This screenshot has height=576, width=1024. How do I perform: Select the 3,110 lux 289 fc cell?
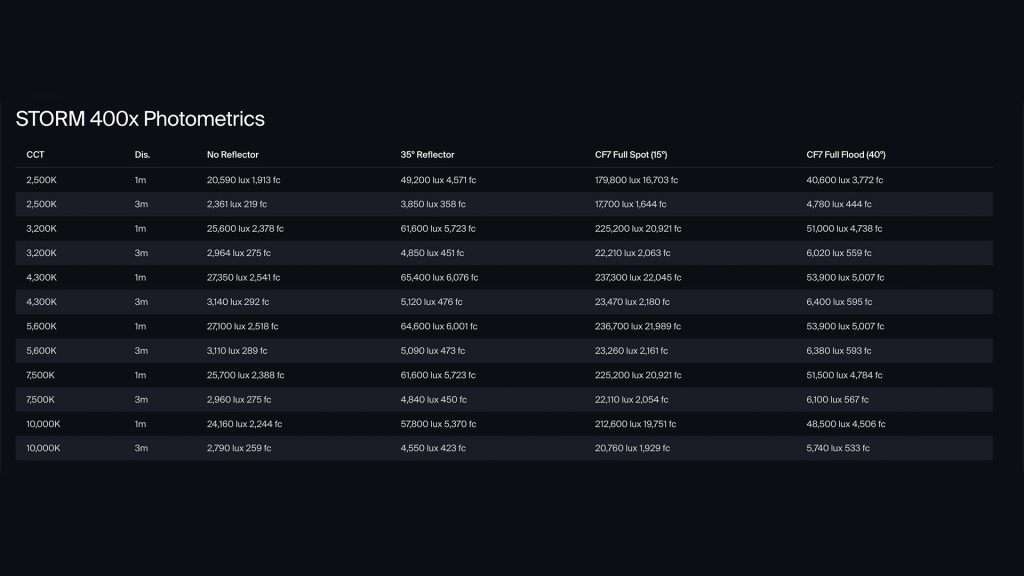(237, 351)
